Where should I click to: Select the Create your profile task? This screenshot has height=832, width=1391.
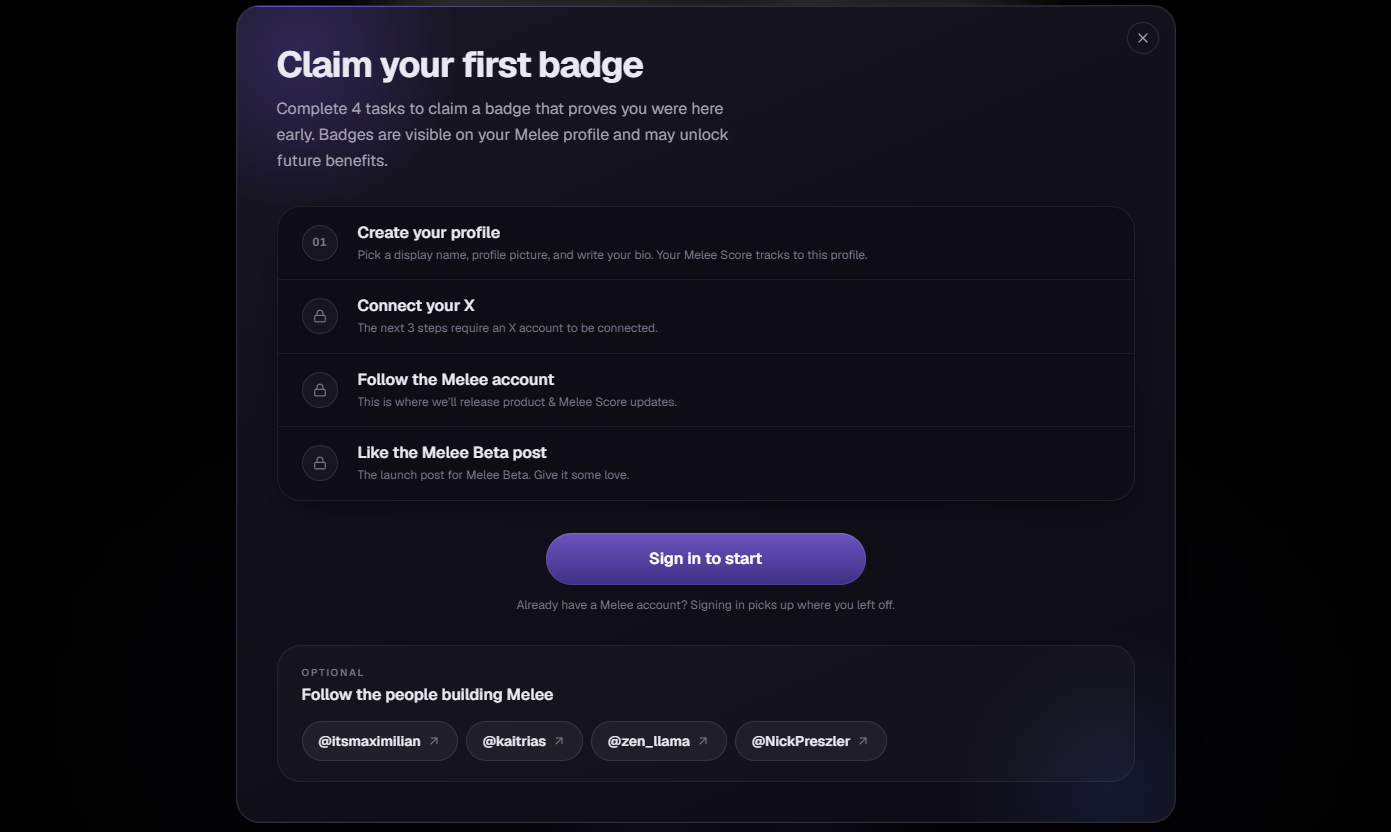[x=706, y=243]
